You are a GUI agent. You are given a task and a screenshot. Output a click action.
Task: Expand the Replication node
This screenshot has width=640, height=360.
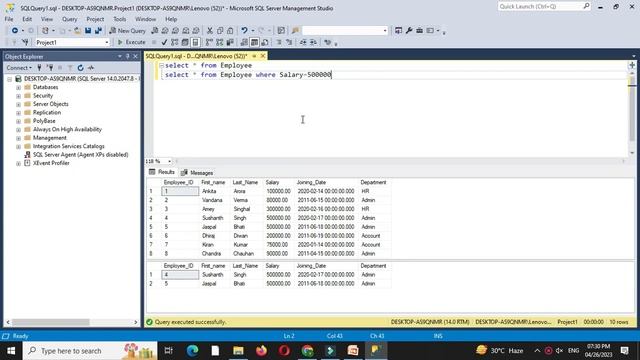[18, 113]
